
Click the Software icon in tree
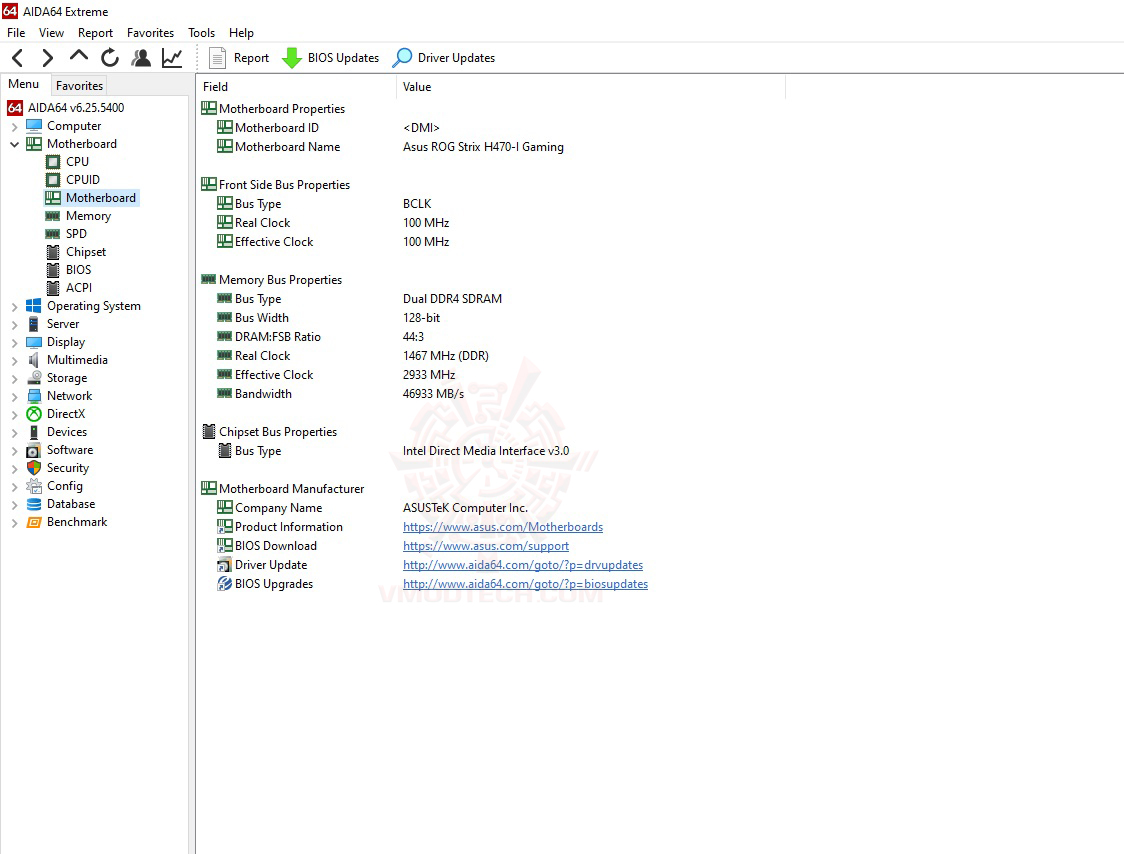pos(34,450)
